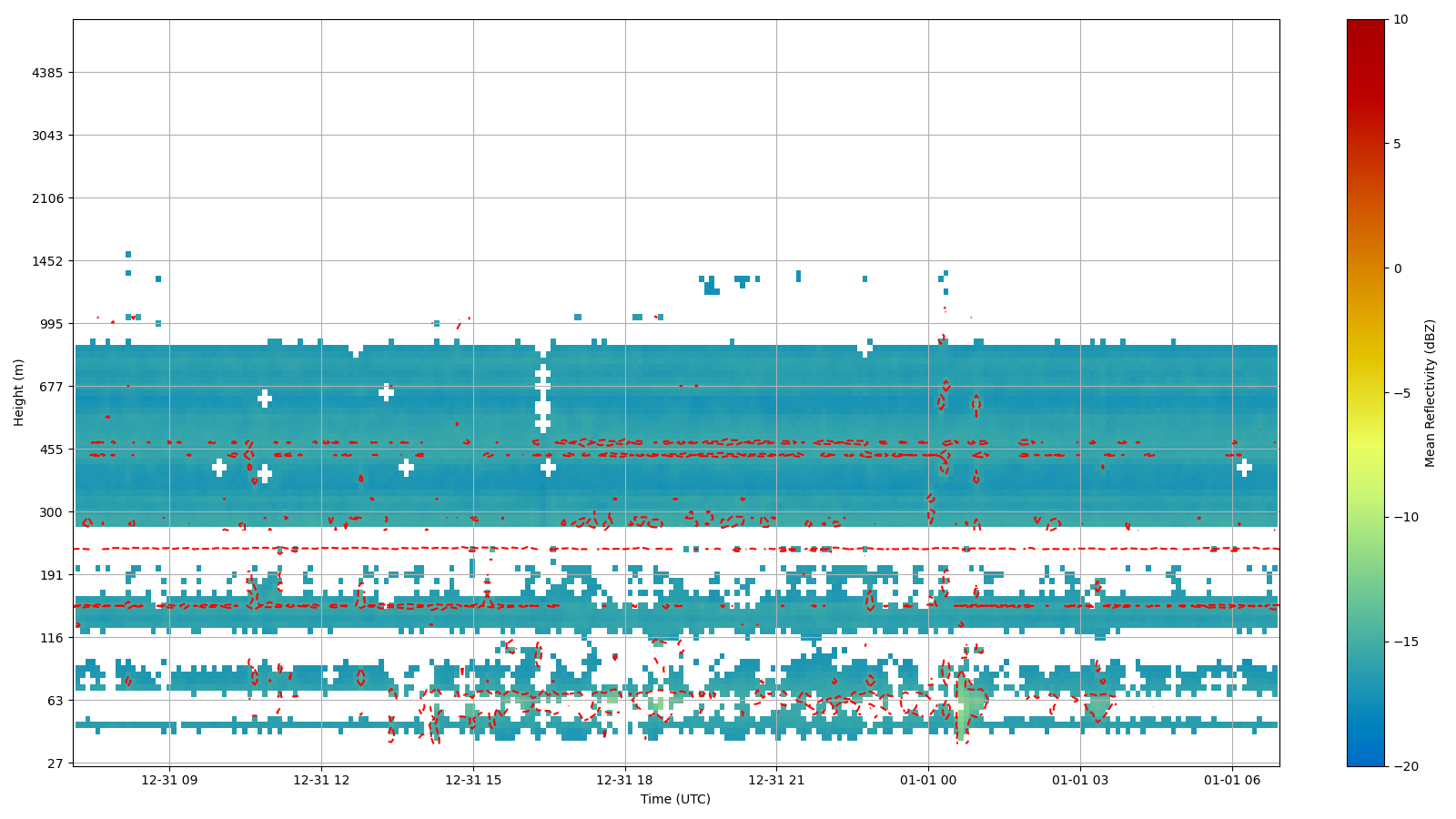This screenshot has height=819, width=1456.
Task: Click the 300 height tick label
Action: 50,512
